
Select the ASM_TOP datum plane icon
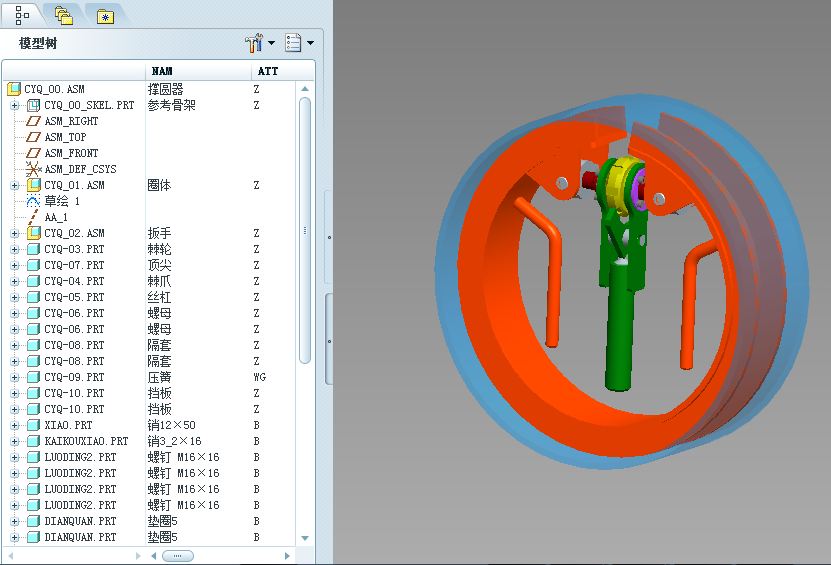point(33,137)
